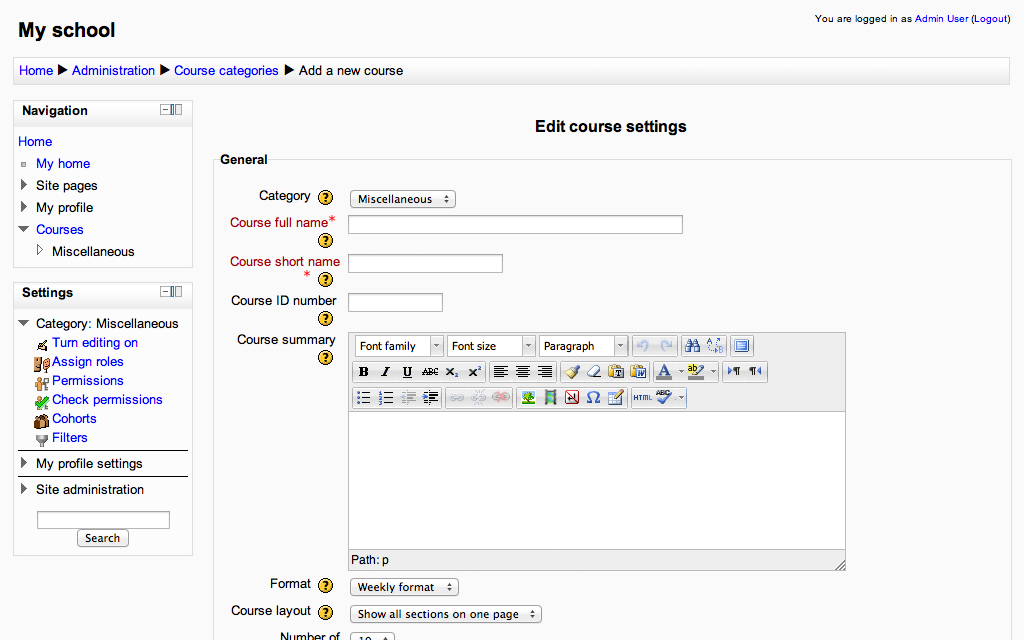This screenshot has height=640, width=1024.
Task: Click in the Course full name field
Action: [515, 224]
